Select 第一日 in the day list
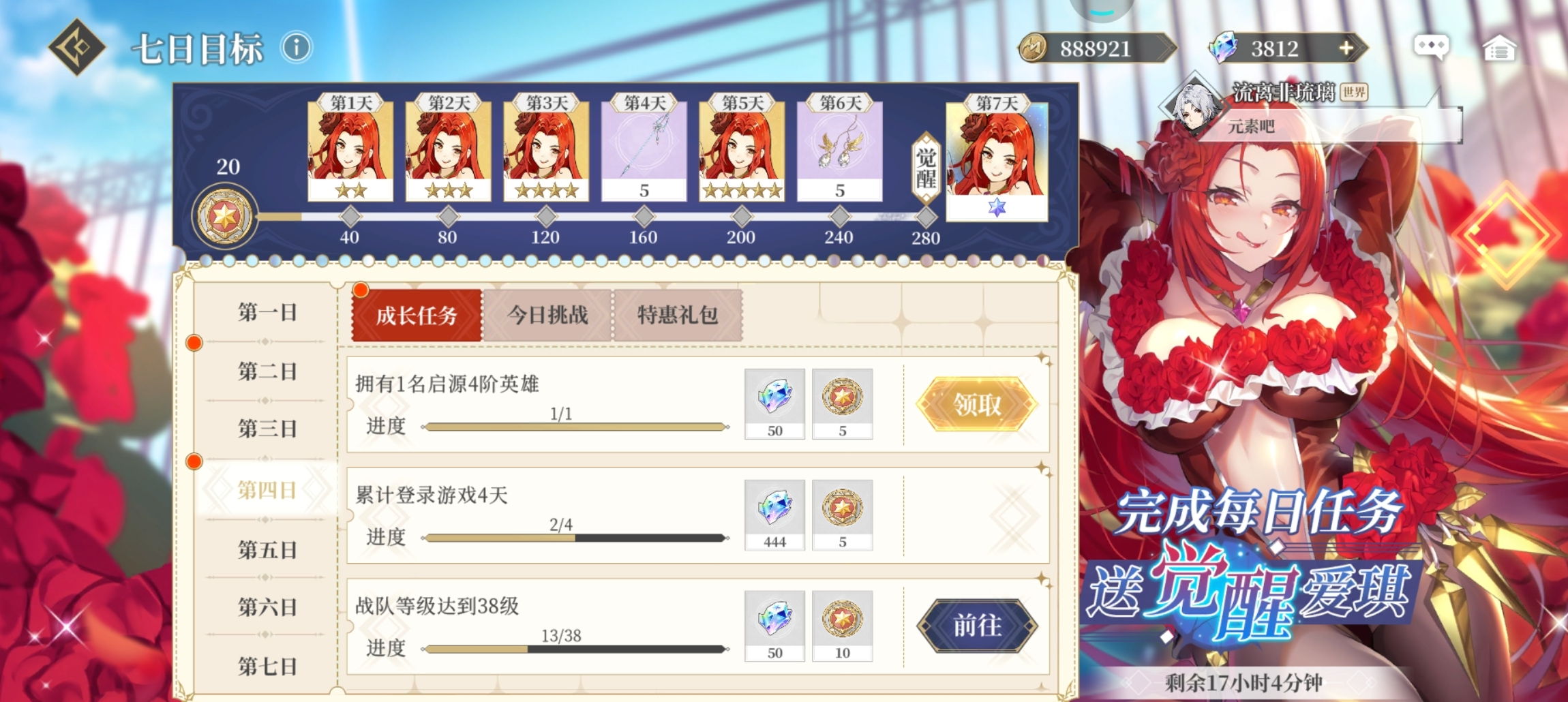Viewport: 1568px width, 702px height. (x=267, y=312)
